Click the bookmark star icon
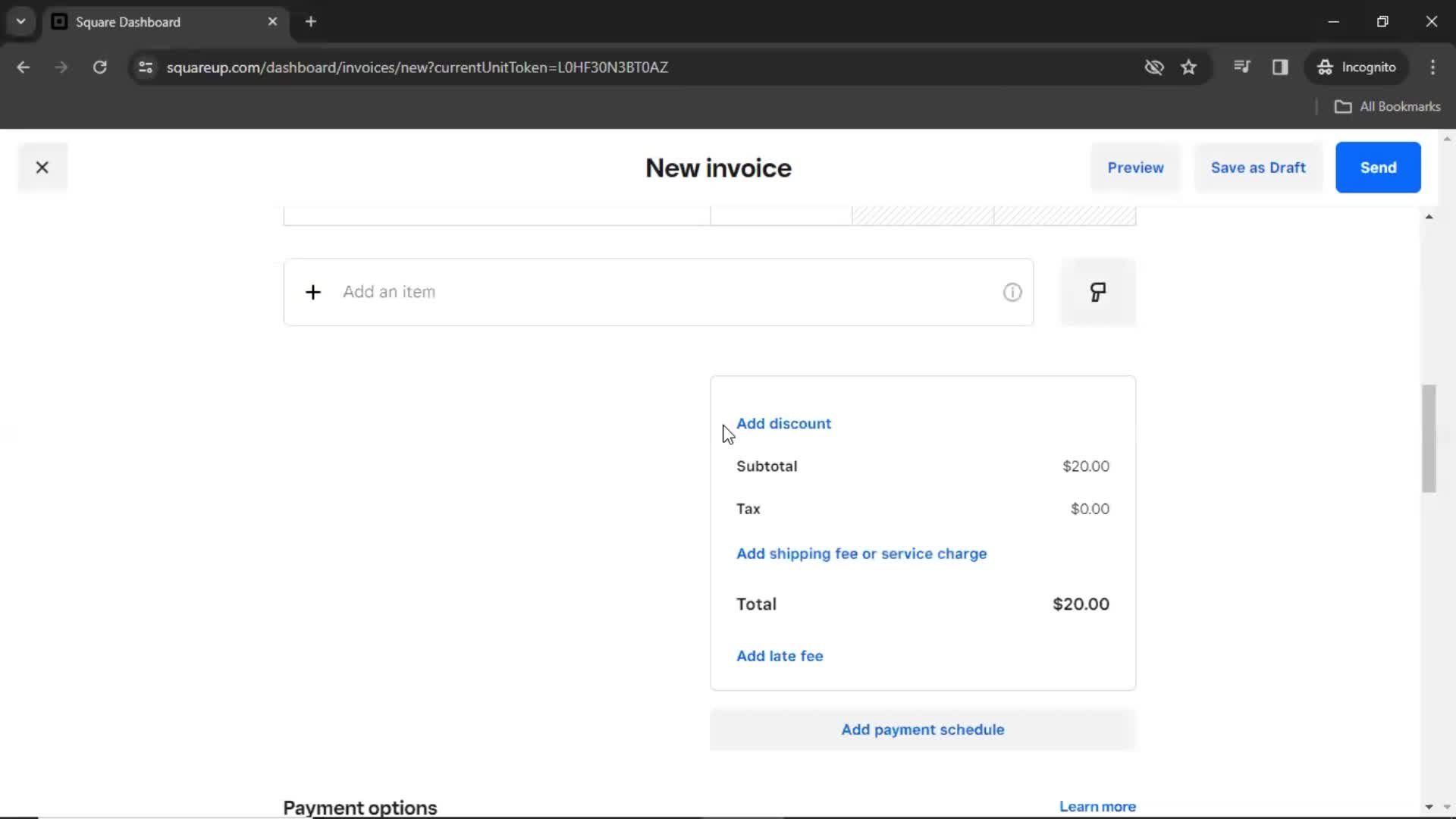Viewport: 1456px width, 819px height. point(1189,67)
